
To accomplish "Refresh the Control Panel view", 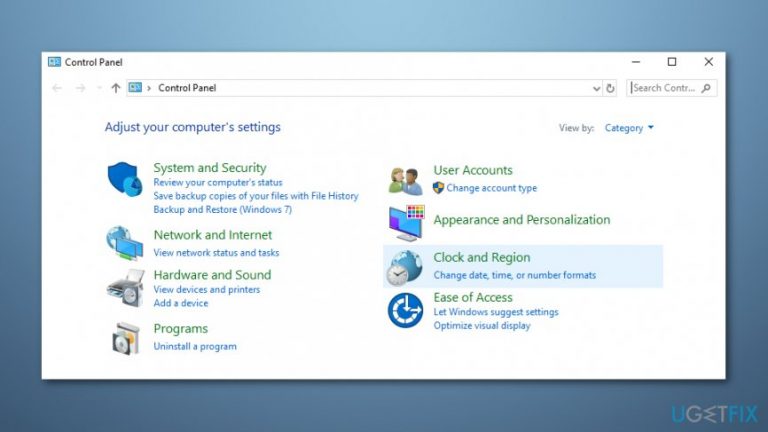I will (610, 88).
